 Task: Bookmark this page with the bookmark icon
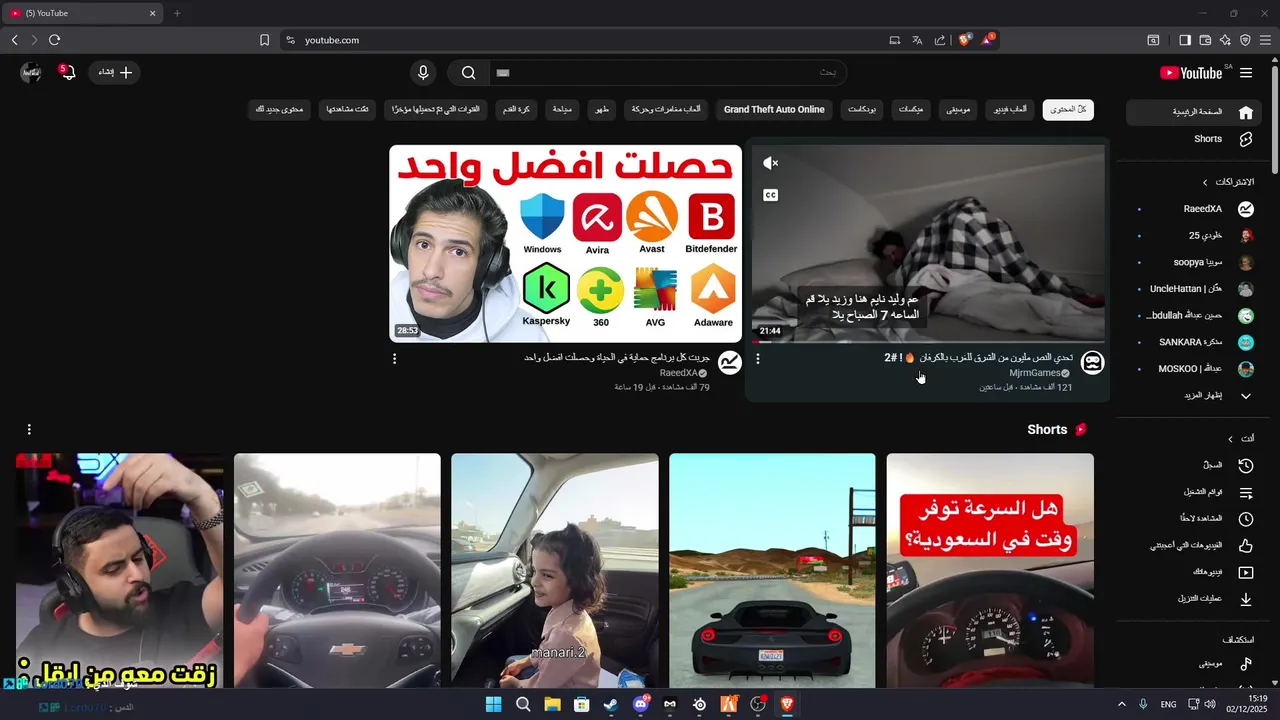(264, 40)
